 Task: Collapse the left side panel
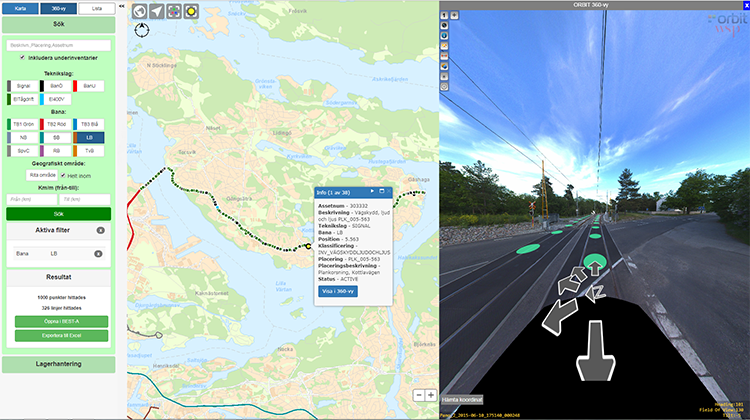121,6
